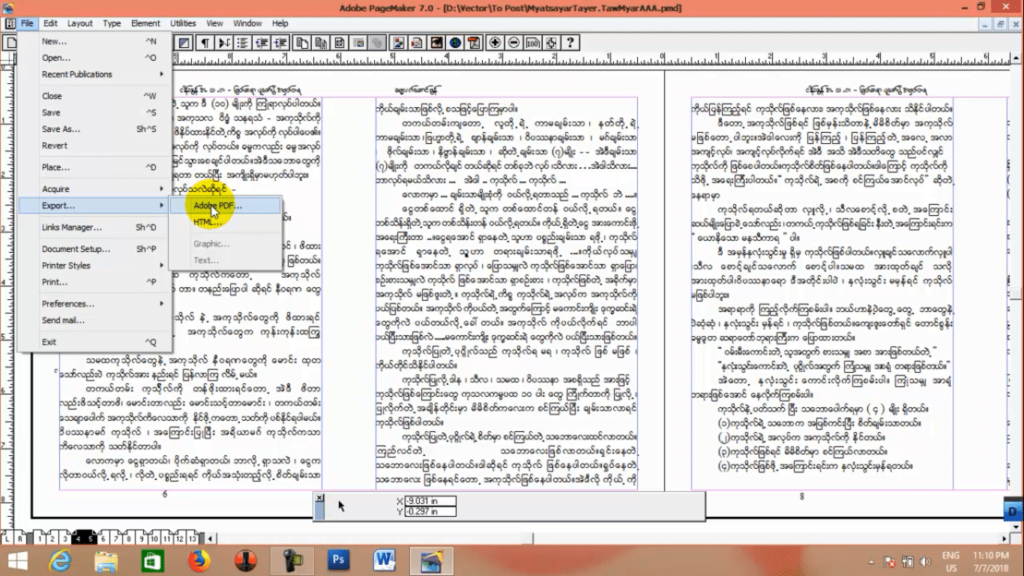Click the Zoom Out minus icon
The width and height of the screenshot is (1024, 576).
pos(513,43)
